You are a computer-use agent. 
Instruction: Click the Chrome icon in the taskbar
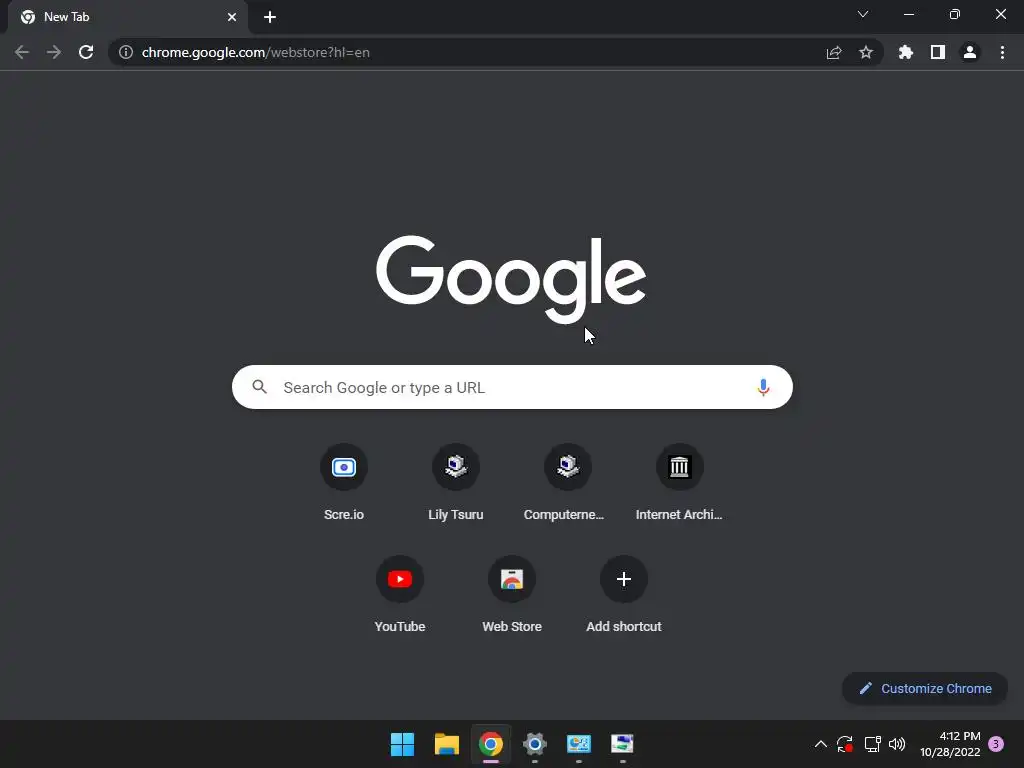pyautogui.click(x=490, y=744)
